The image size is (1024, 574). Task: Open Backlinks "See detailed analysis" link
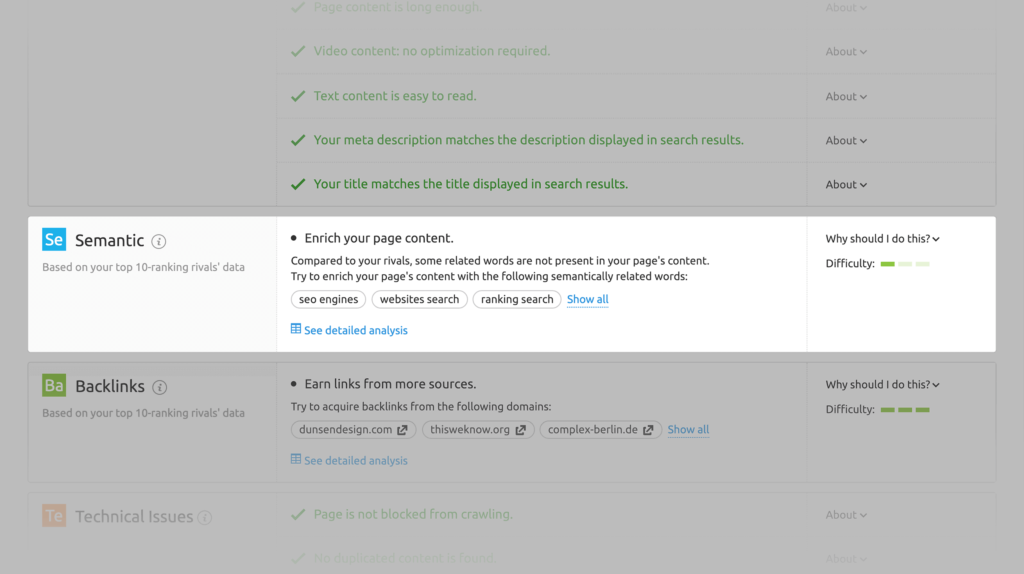click(x=355, y=461)
